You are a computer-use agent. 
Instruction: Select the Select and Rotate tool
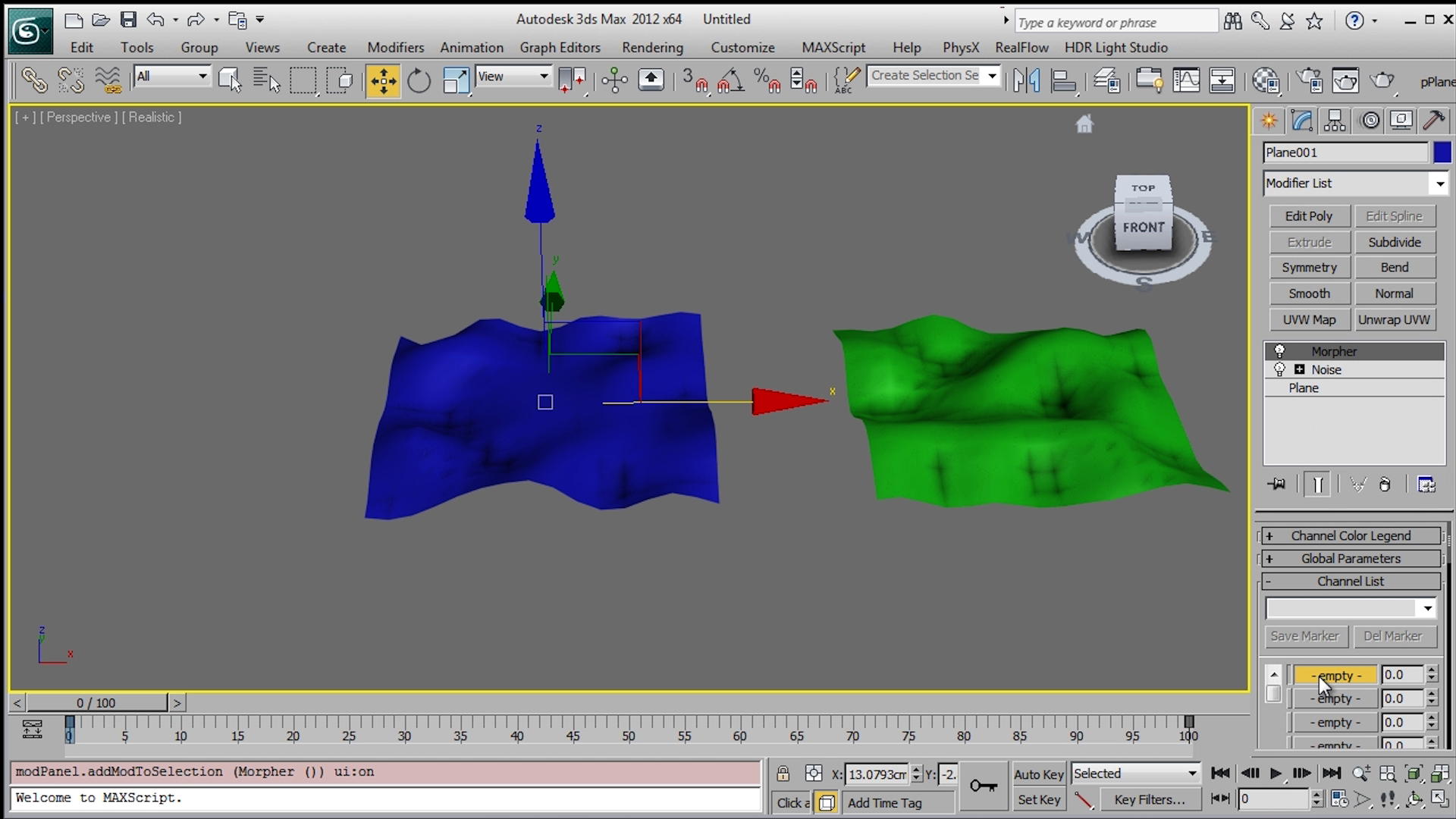[x=419, y=80]
